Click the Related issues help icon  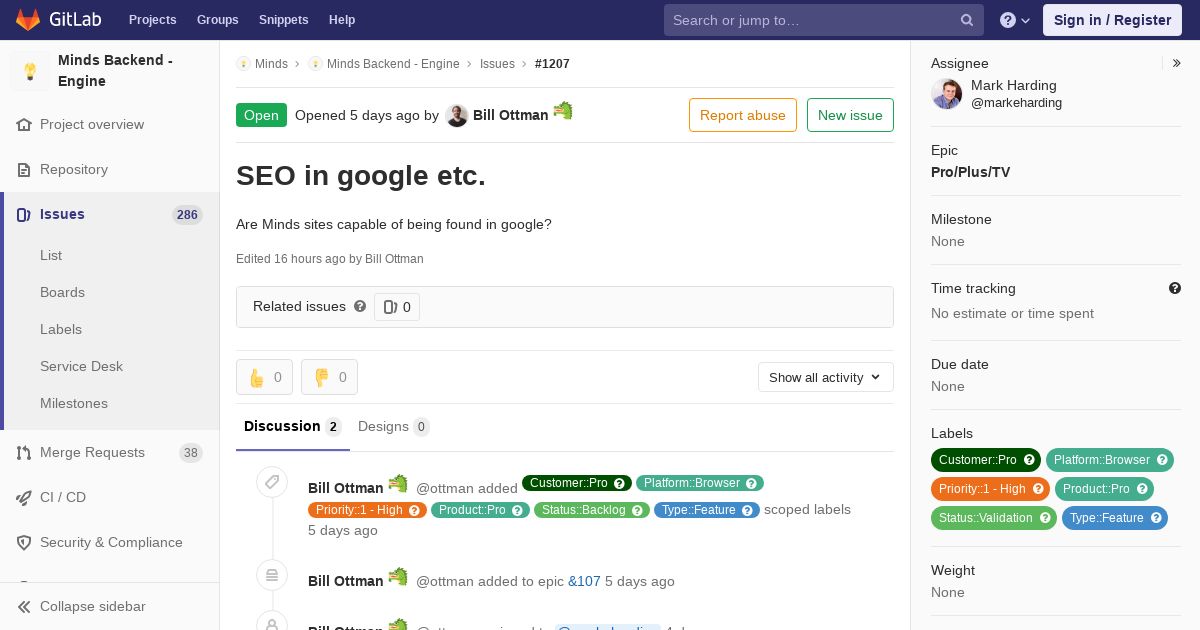360,306
